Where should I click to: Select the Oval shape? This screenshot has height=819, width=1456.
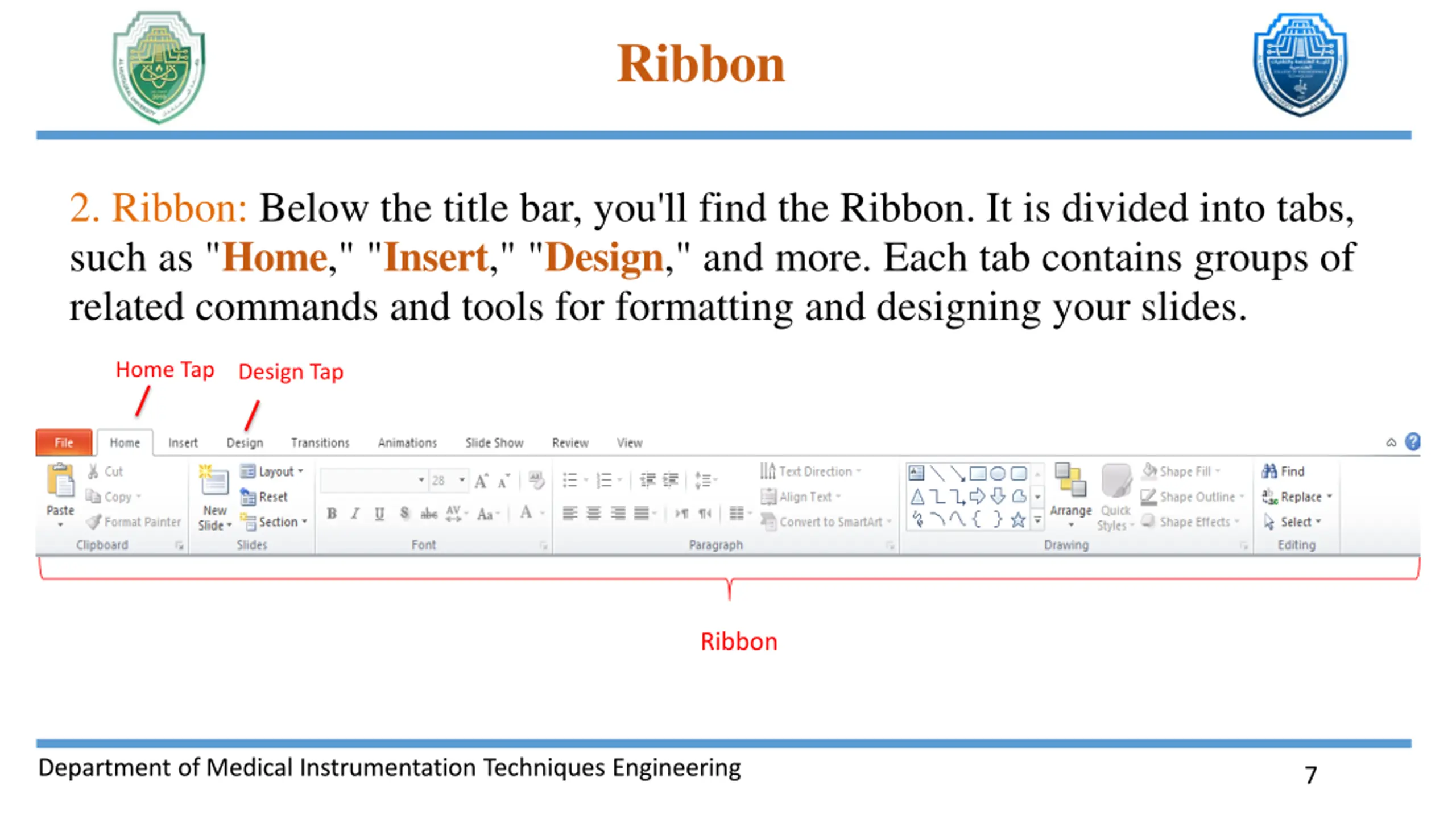coord(998,473)
